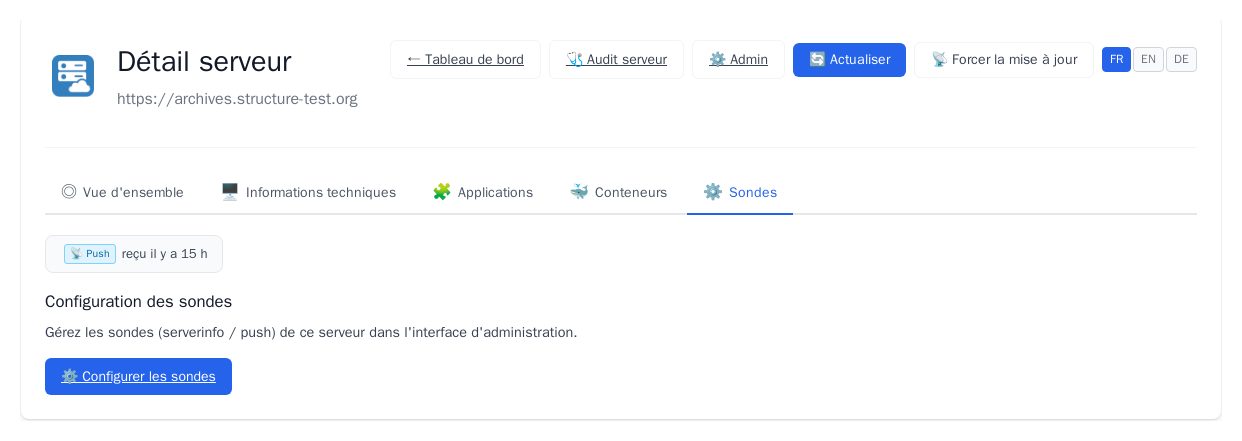
Task: Select the Sondes tab
Action: 740,192
